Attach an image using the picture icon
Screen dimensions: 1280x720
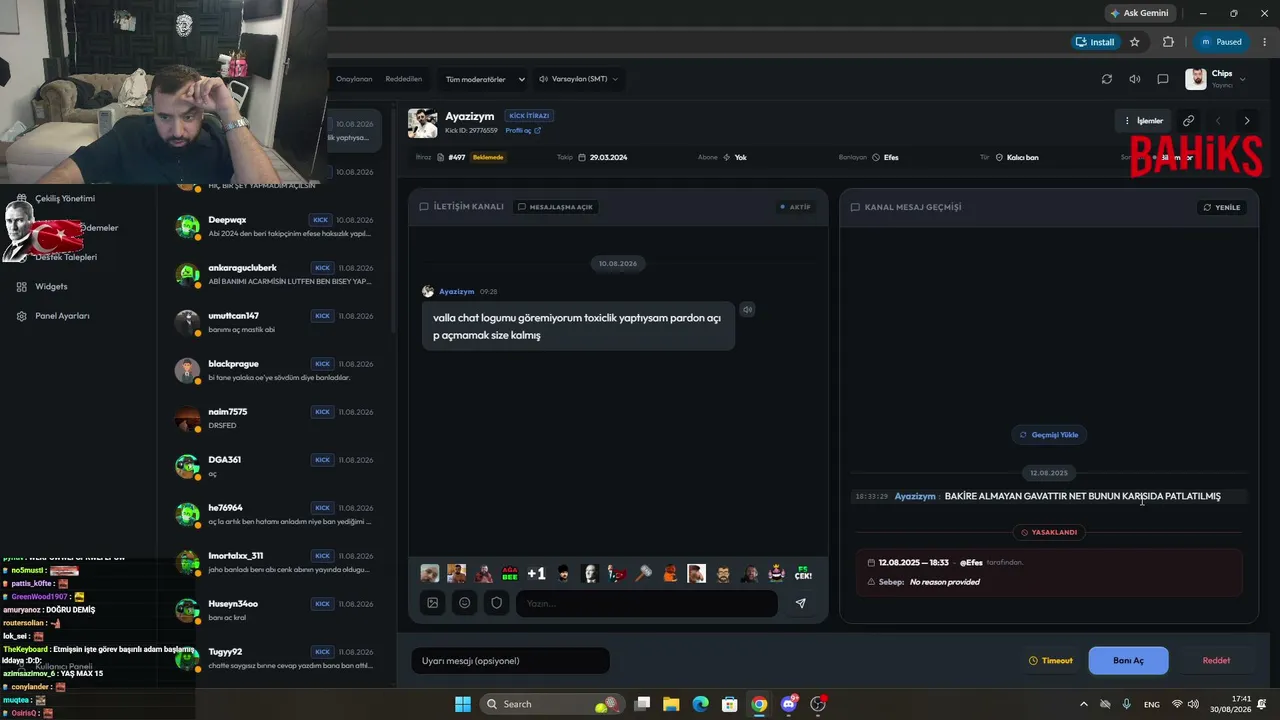click(433, 603)
